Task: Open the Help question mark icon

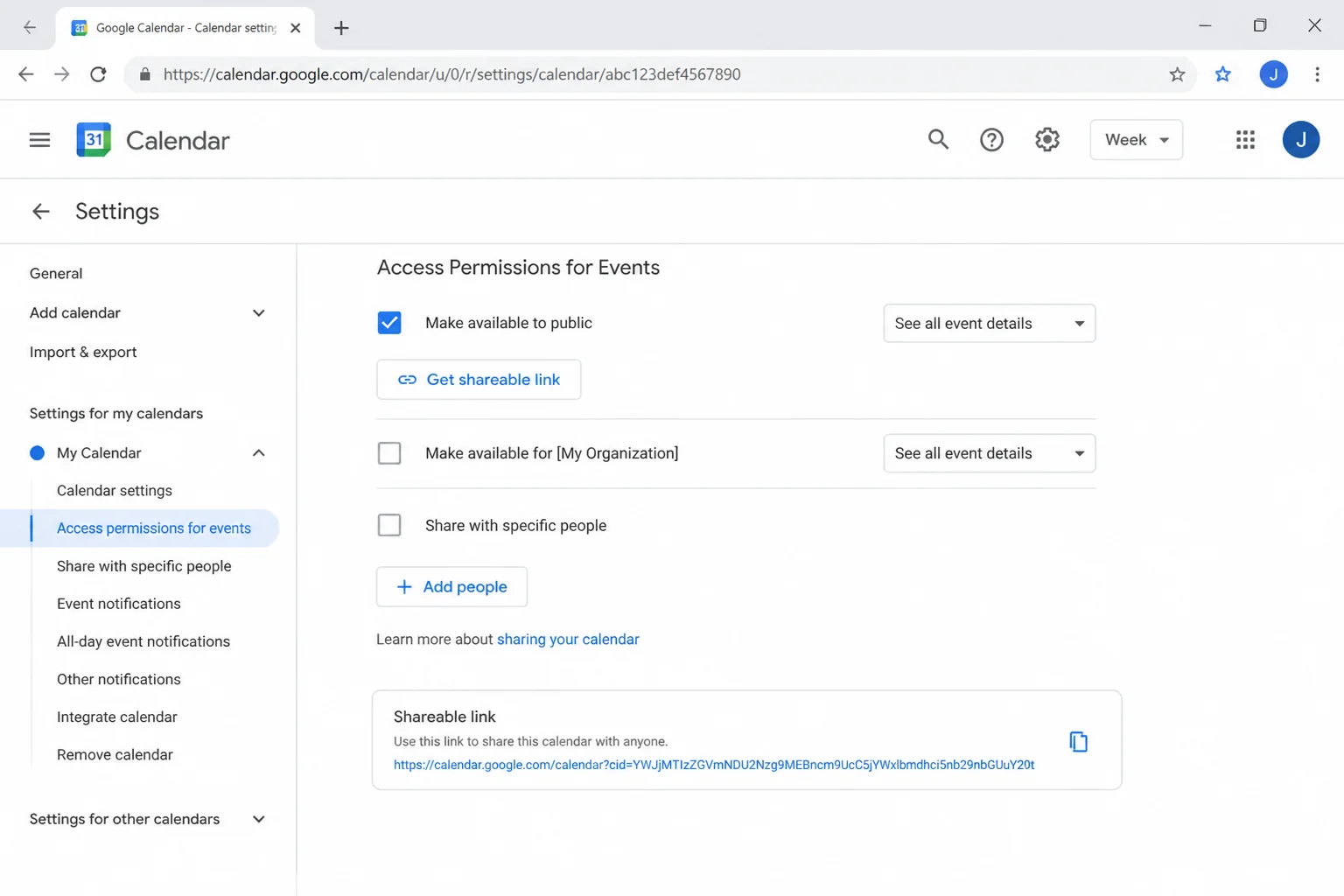Action: point(991,140)
